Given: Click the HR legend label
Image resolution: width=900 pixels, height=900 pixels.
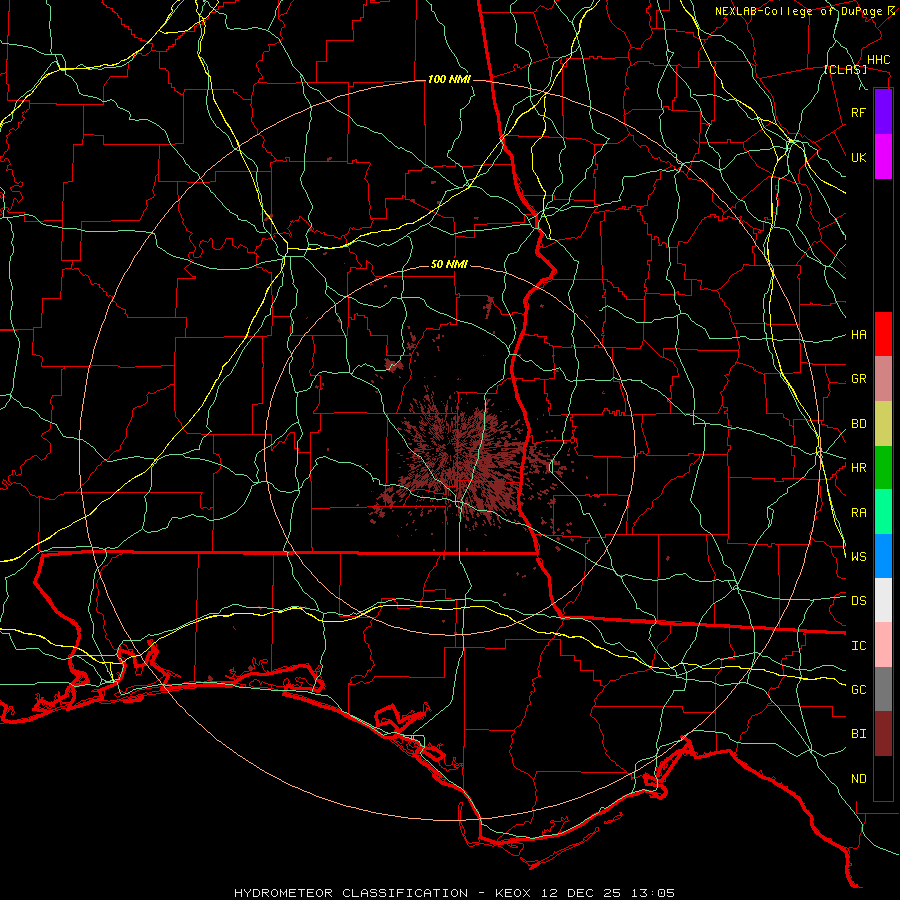Looking at the screenshot, I should click(858, 468).
